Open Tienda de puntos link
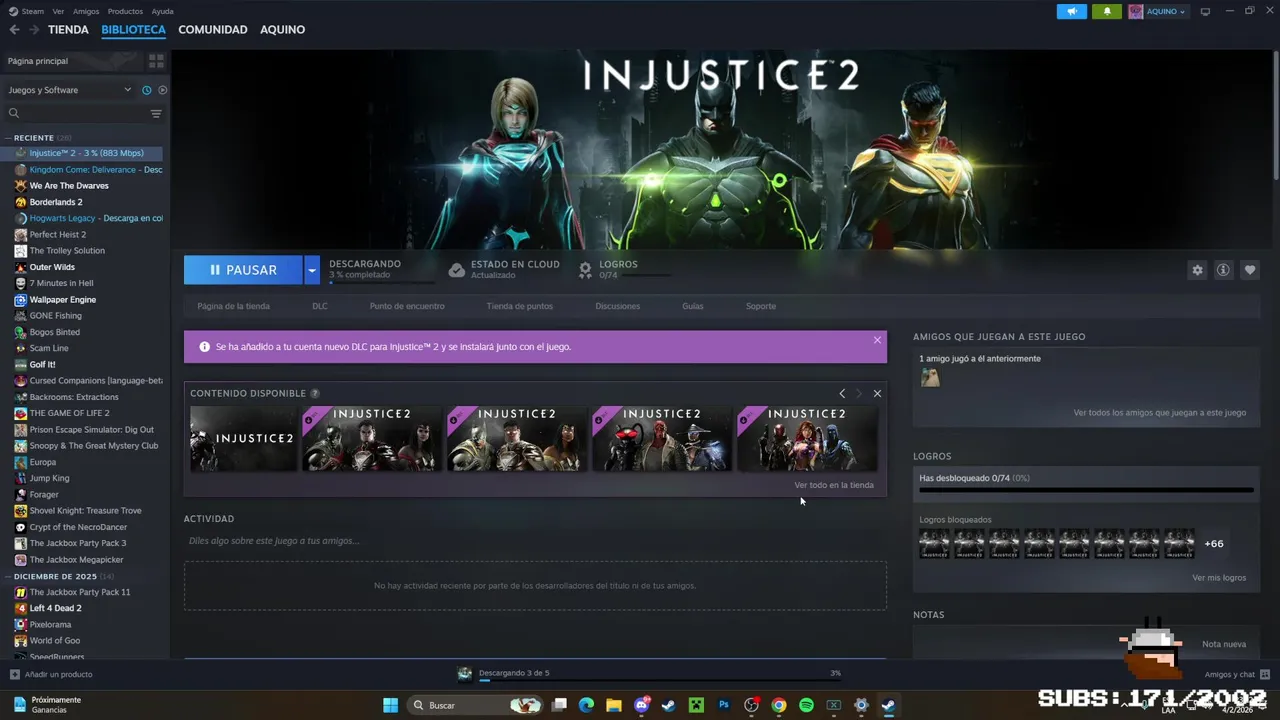Image resolution: width=1280 pixels, height=720 pixels. [x=519, y=306]
